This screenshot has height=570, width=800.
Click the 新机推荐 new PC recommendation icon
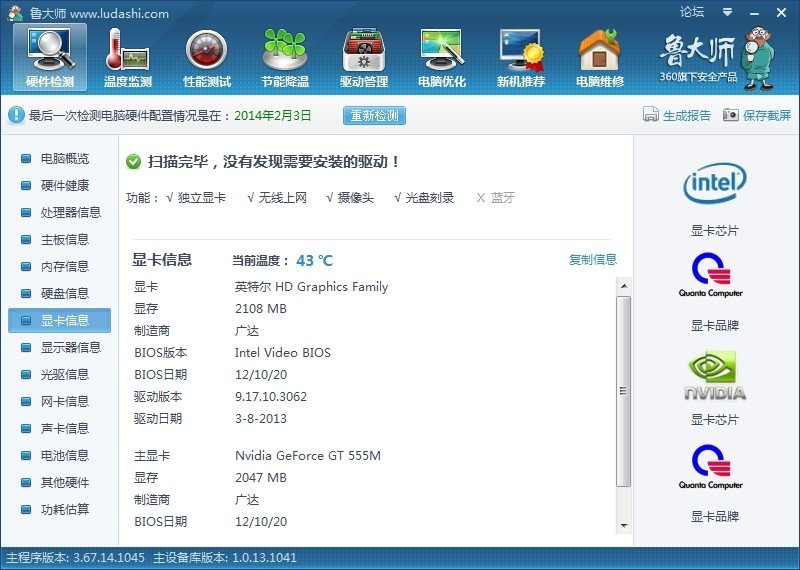[x=520, y=57]
